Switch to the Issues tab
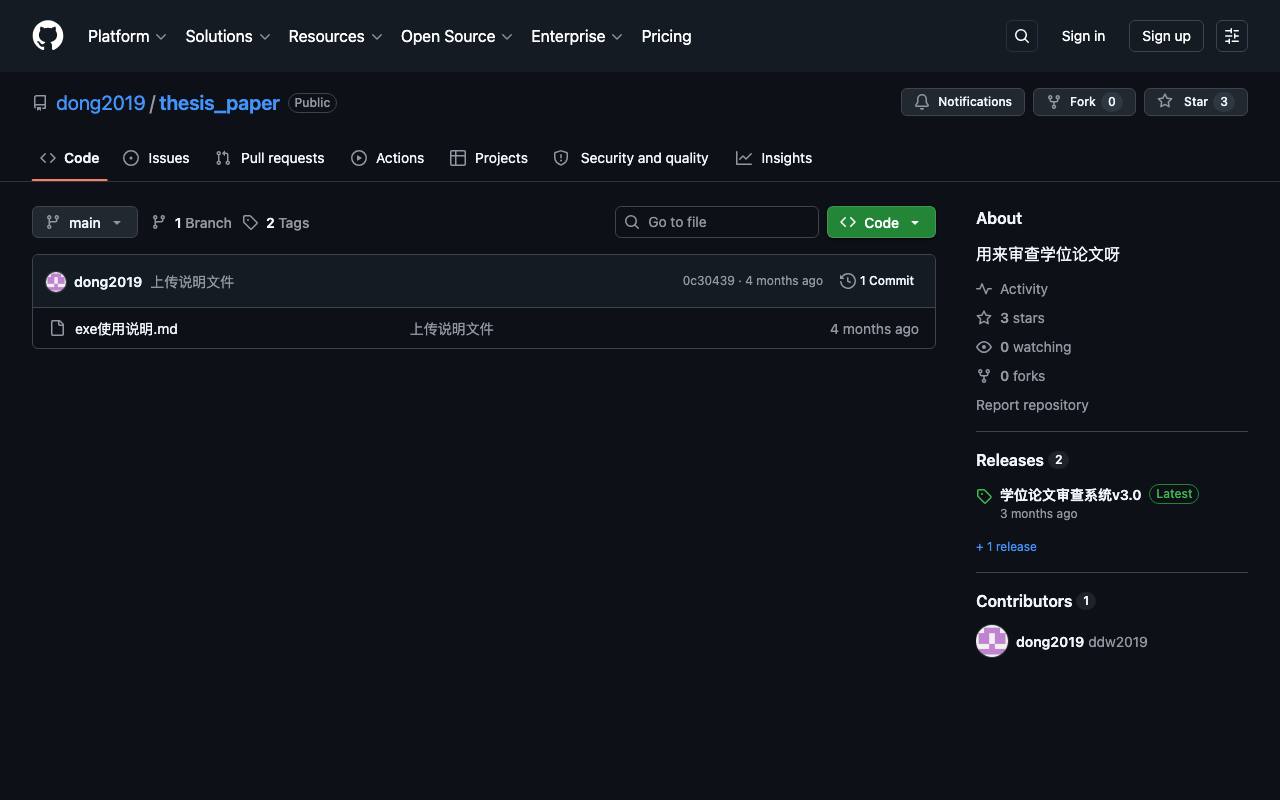Screen dimensions: 1280x800 pyautogui.click(x=156, y=158)
